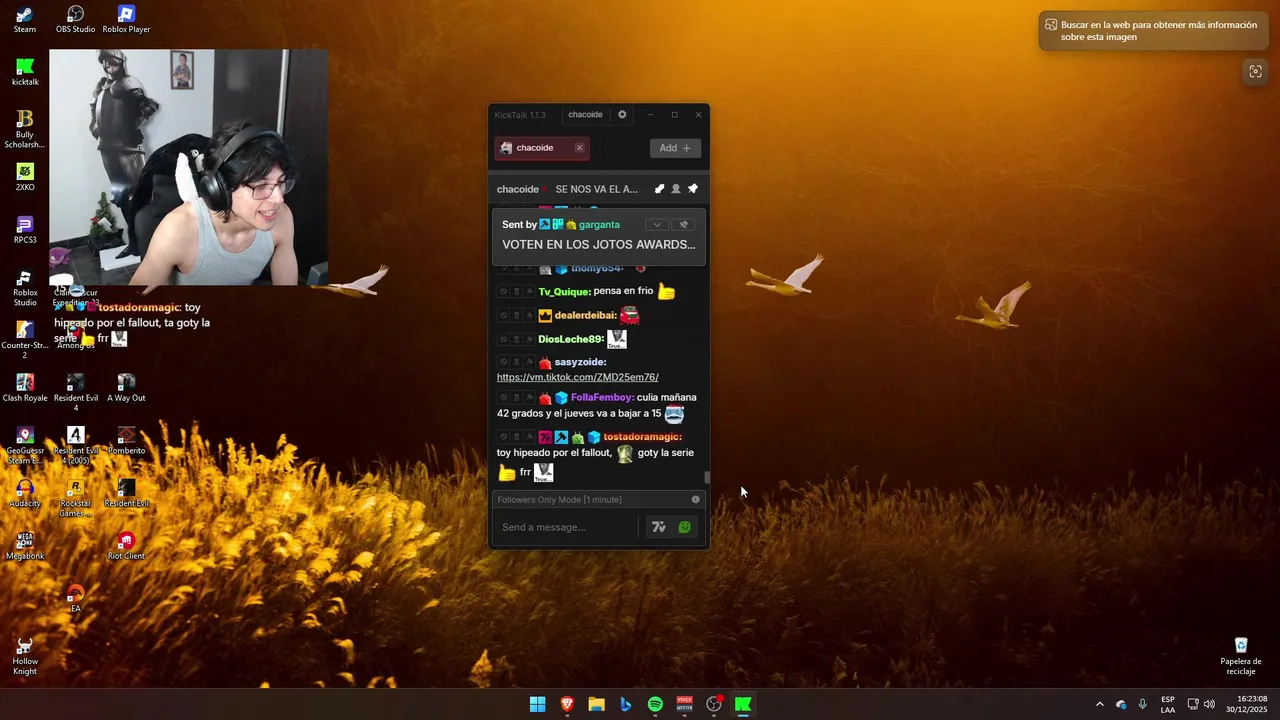This screenshot has width=1280, height=720.
Task: Switch to KickTalk taskbar icon
Action: 743,704
